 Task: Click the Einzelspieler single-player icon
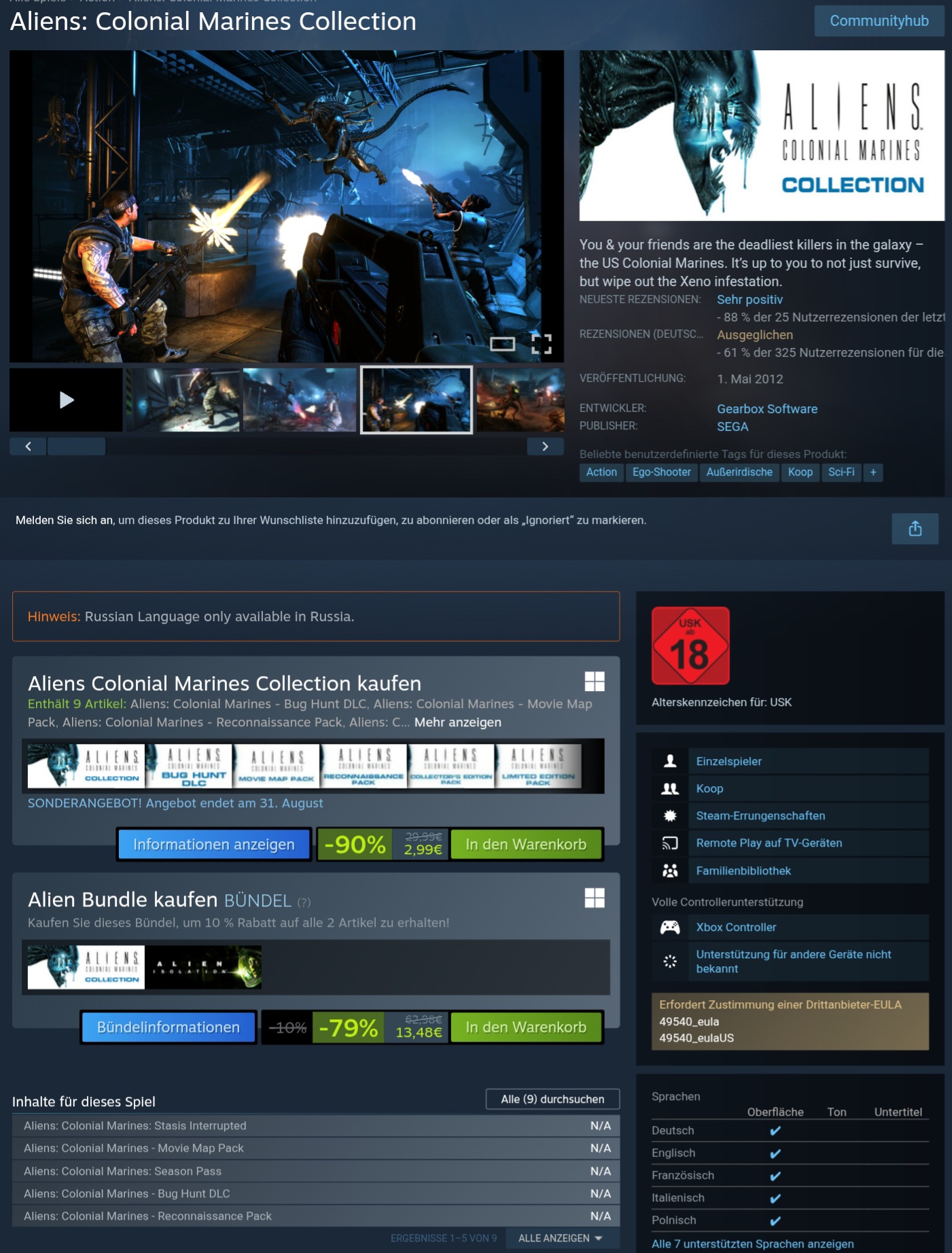tap(670, 761)
